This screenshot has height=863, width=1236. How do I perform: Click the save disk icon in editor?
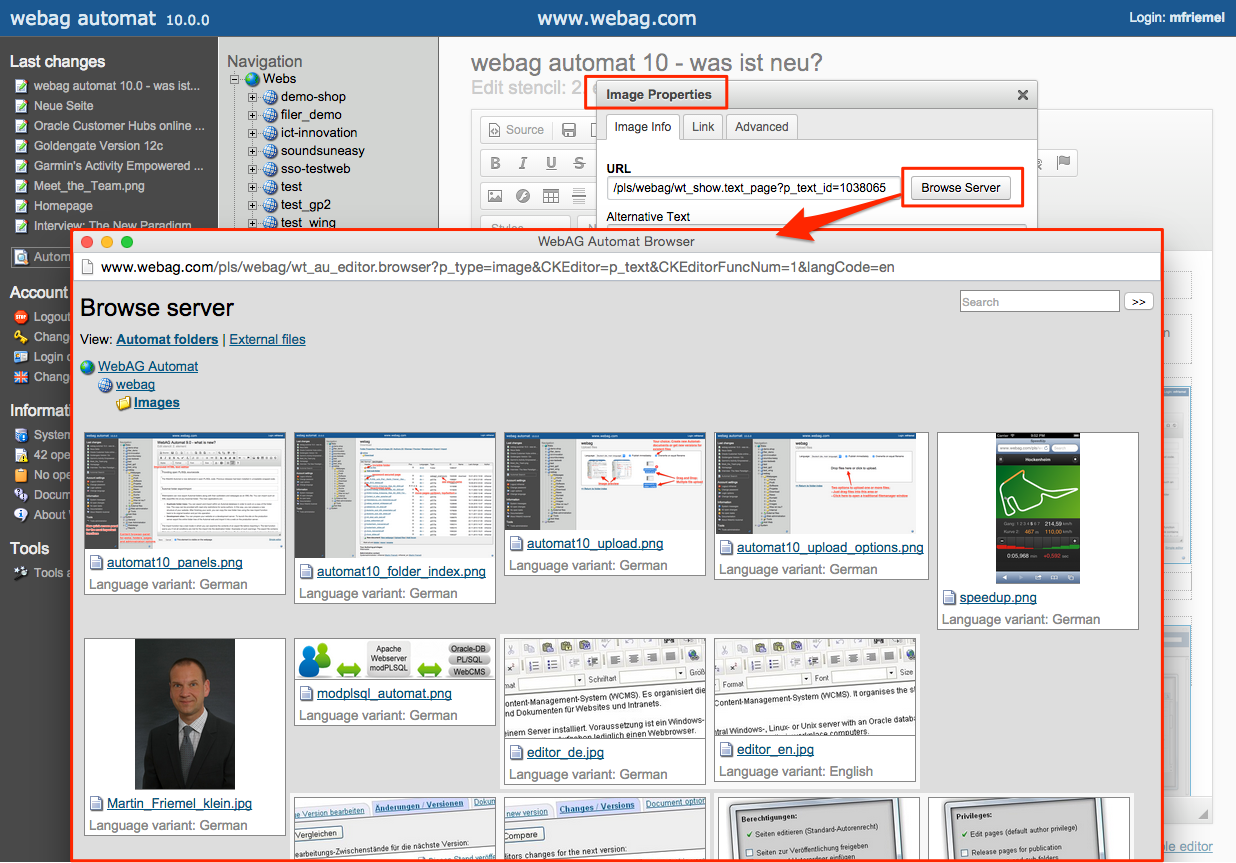tap(569, 130)
